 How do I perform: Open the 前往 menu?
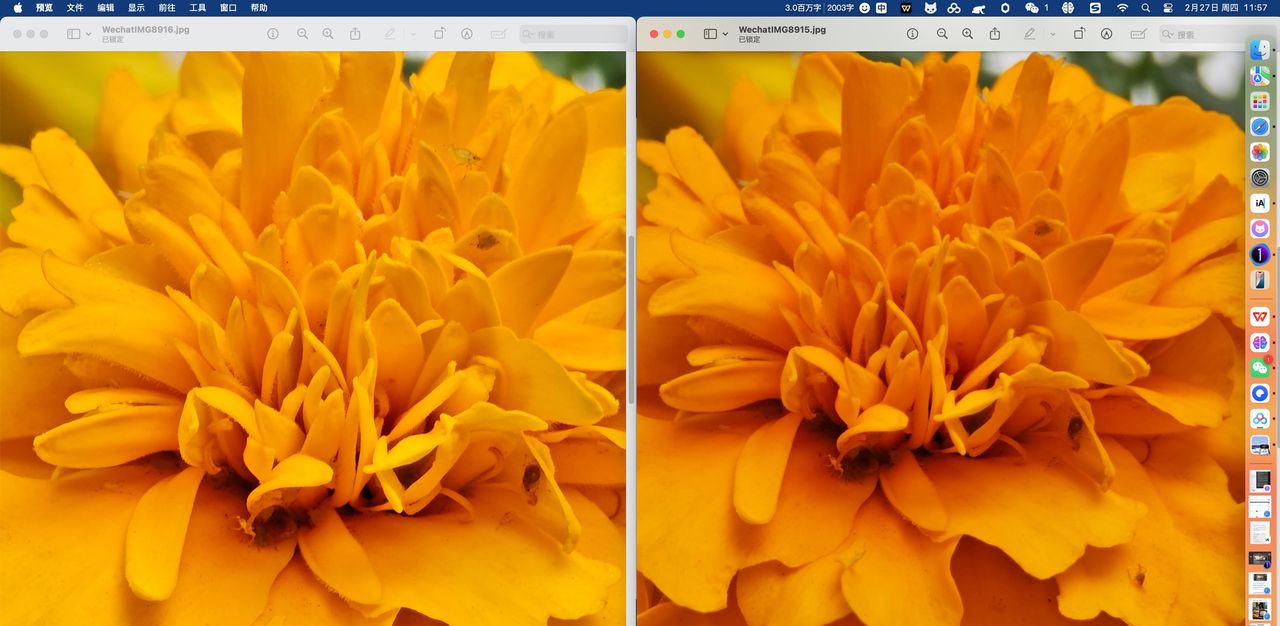[167, 7]
